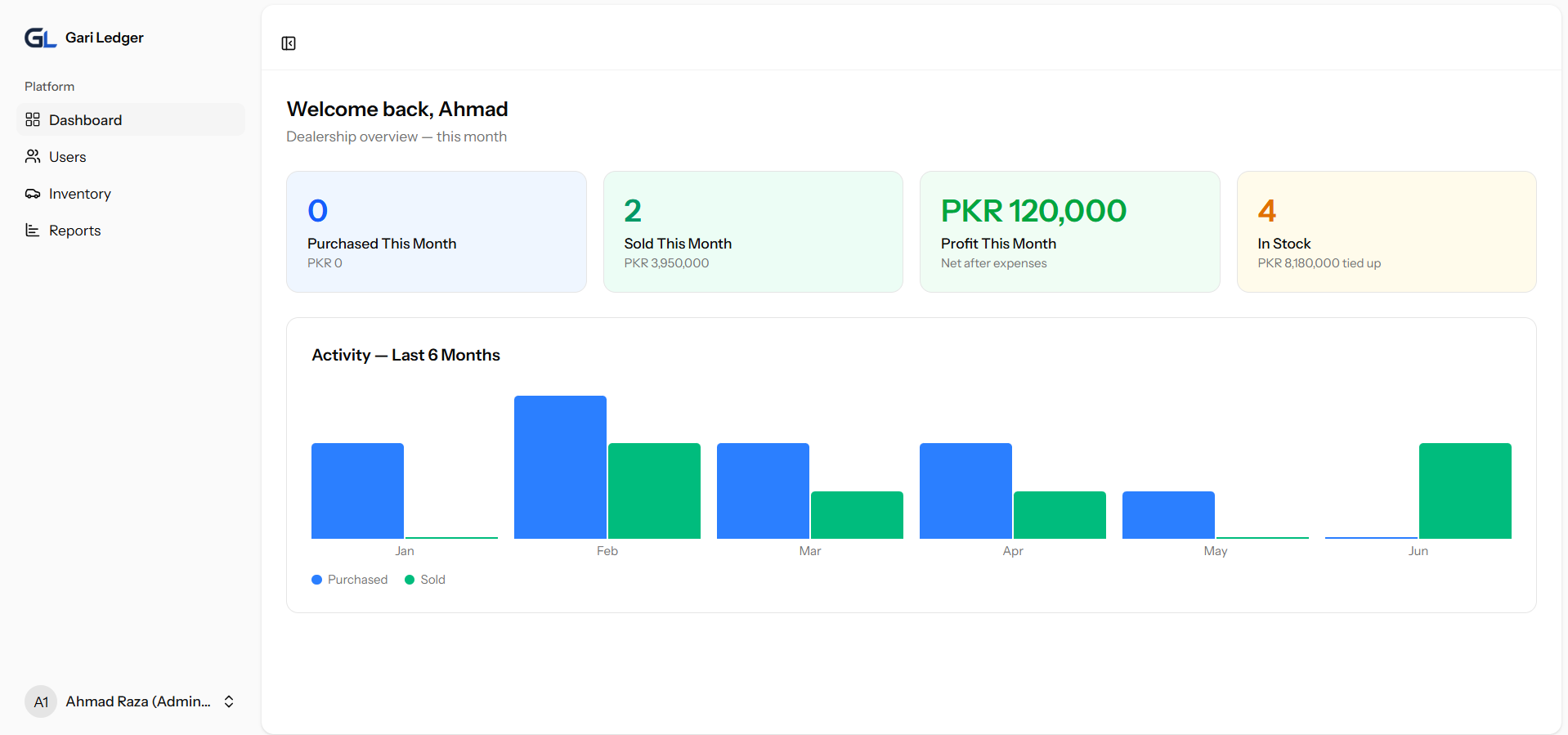This screenshot has width=1568, height=735.
Task: Click the PKR 8,180,000 tied up text
Action: 1319,263
